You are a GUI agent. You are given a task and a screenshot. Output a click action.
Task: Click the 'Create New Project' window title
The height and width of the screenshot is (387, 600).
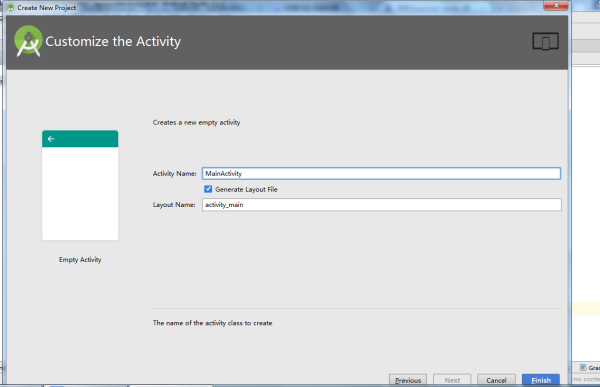46,8
